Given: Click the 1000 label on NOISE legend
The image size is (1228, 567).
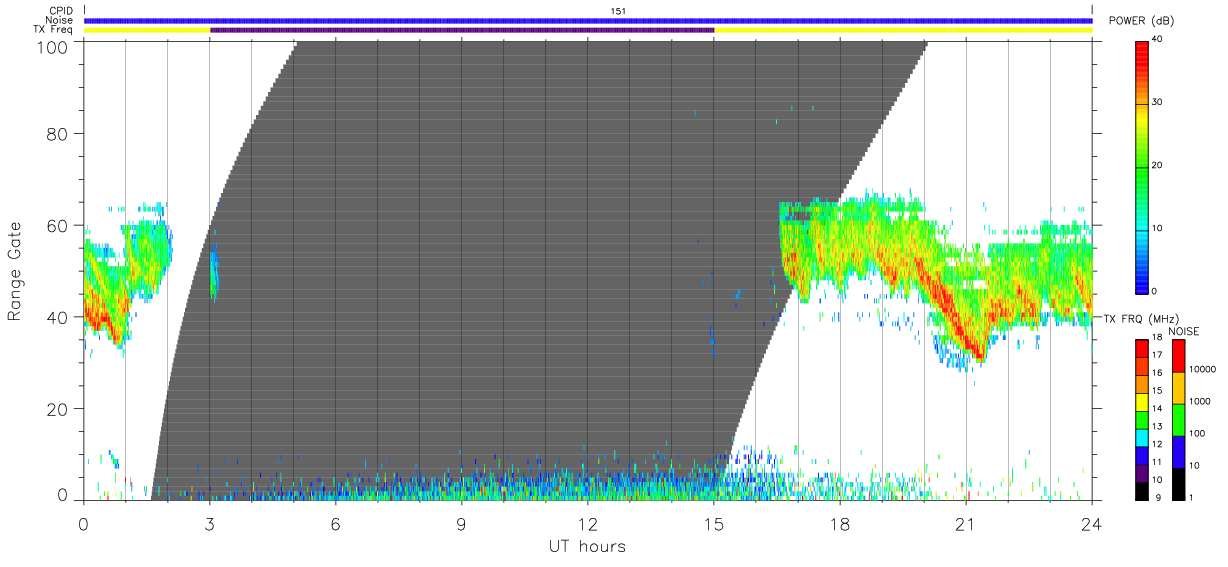Looking at the screenshot, I should pyautogui.click(x=1198, y=400).
